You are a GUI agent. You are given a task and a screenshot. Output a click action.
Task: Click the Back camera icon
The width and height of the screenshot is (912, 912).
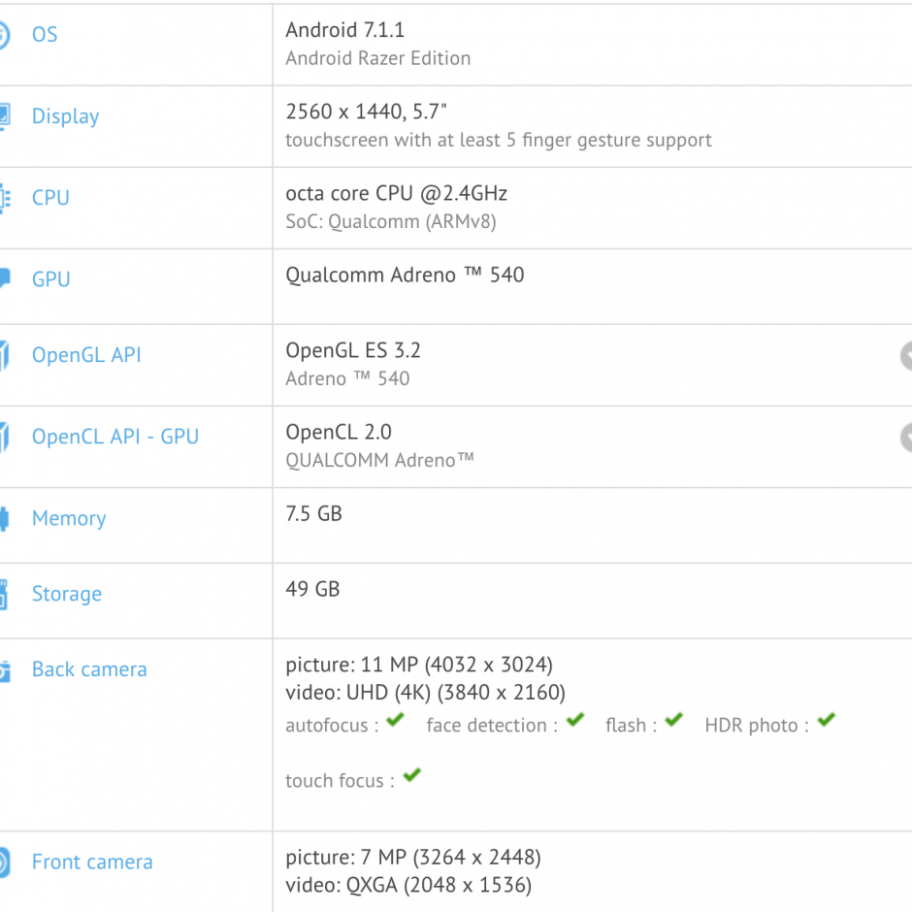click(x=4, y=670)
